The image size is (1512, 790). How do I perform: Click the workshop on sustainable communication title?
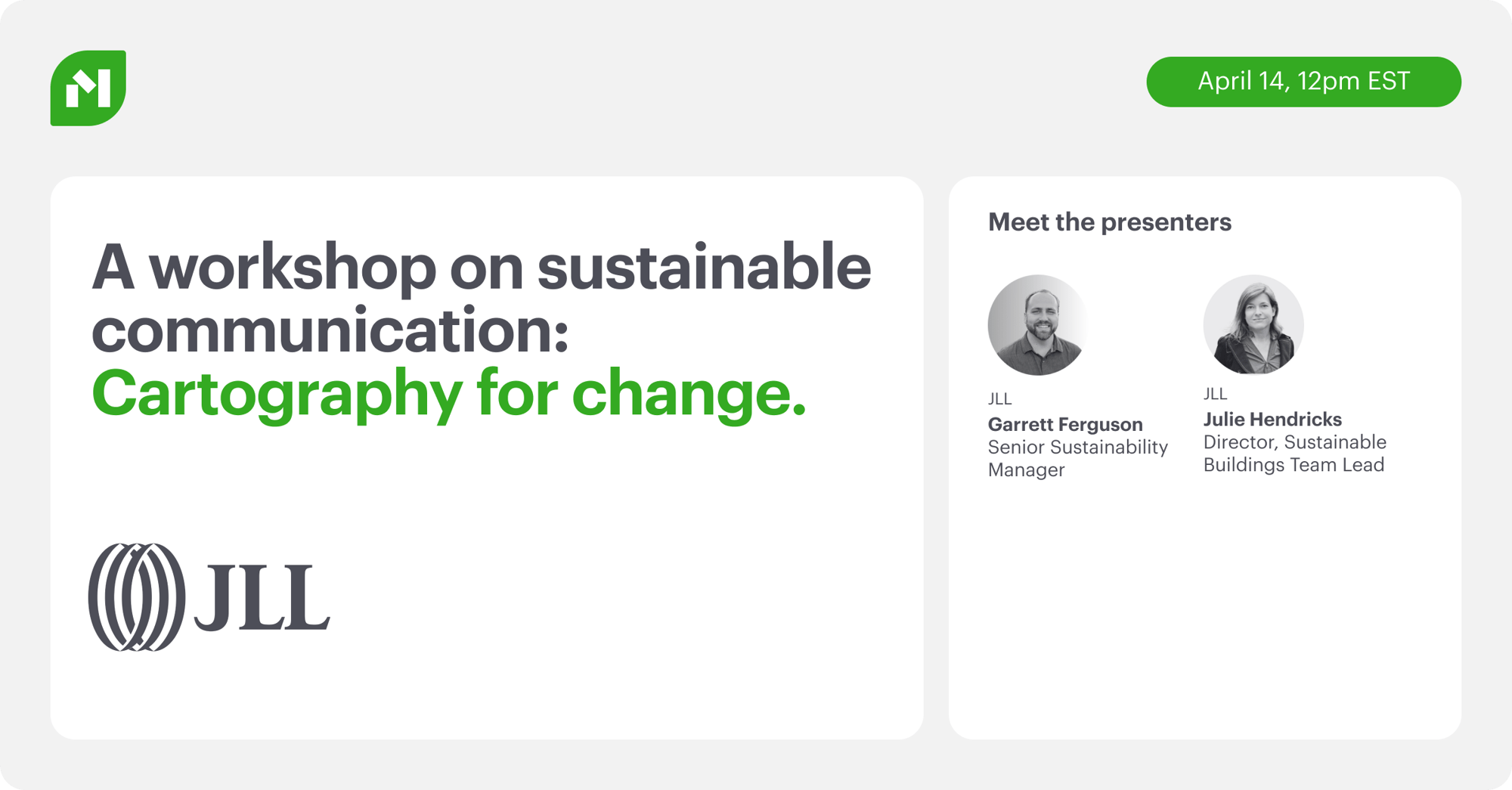(482, 298)
